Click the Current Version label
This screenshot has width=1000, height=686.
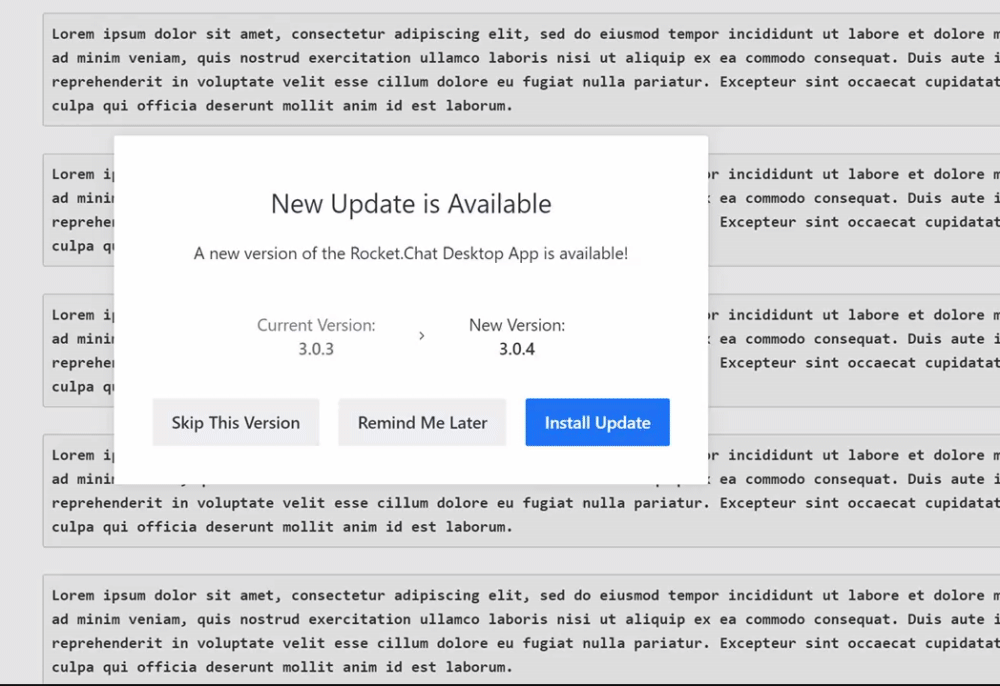[316, 325]
